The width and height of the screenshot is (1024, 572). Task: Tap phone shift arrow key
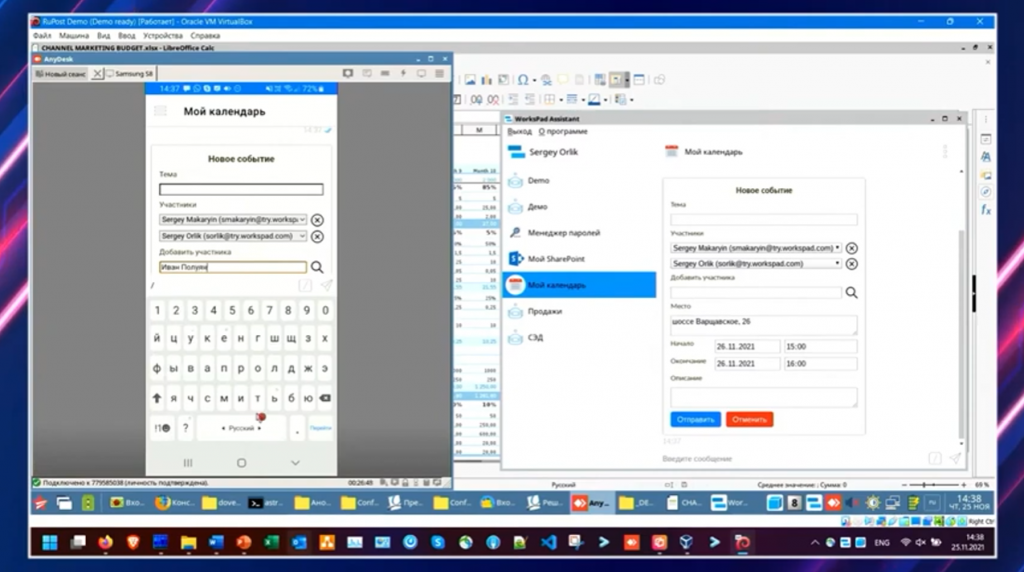(157, 398)
